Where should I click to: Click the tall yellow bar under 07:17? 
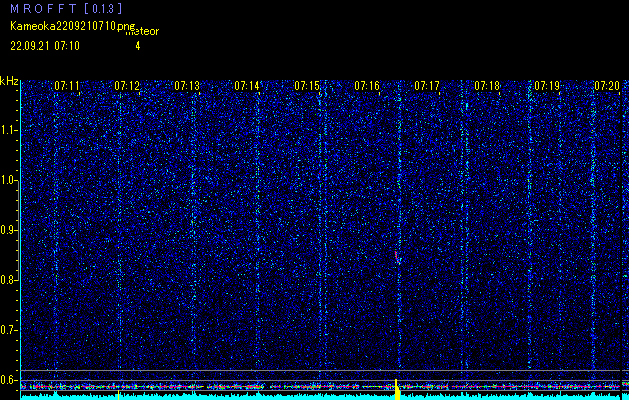click(397, 390)
